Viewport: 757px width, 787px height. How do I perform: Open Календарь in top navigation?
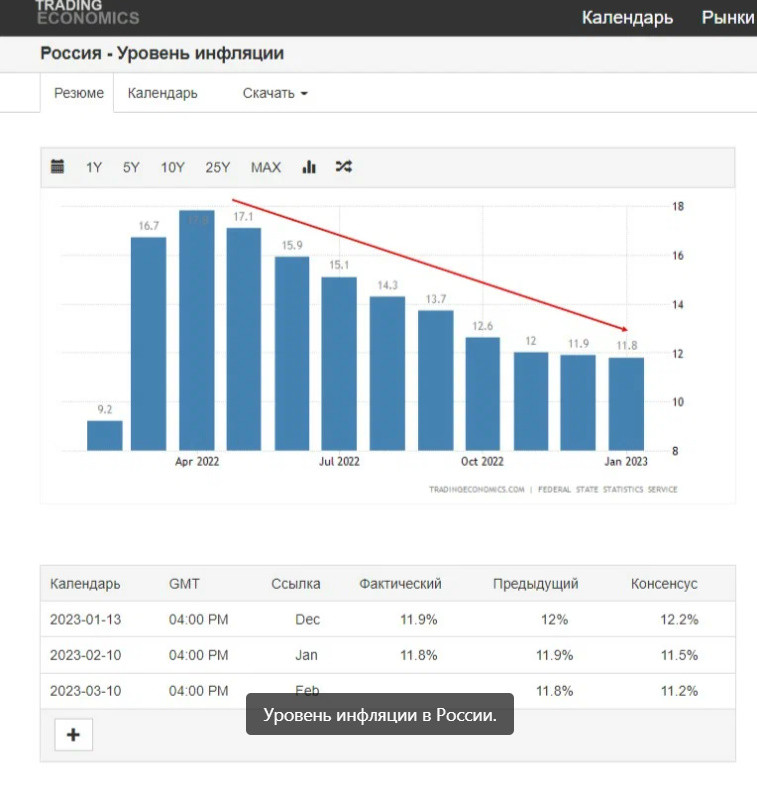627,18
